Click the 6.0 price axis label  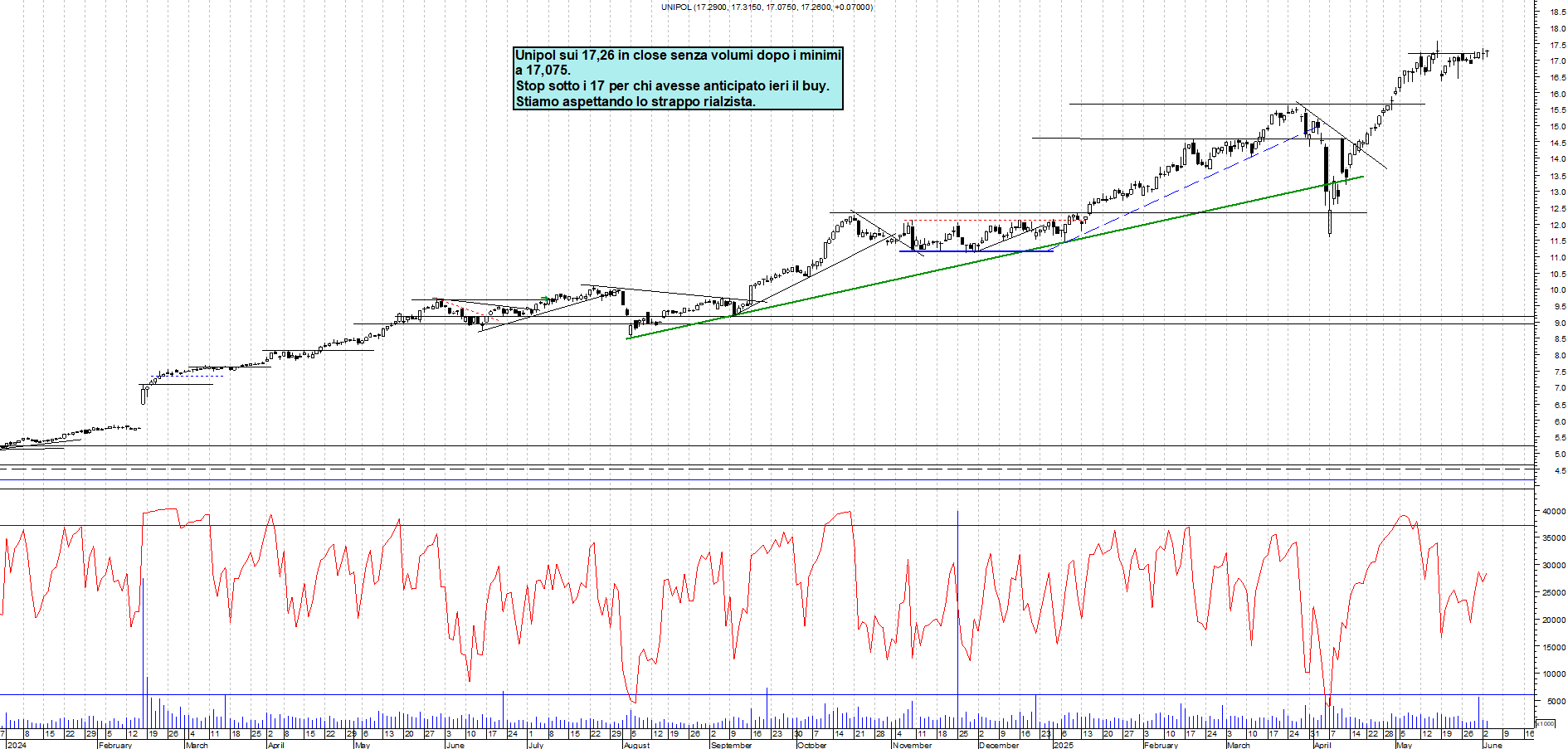coord(1560,422)
